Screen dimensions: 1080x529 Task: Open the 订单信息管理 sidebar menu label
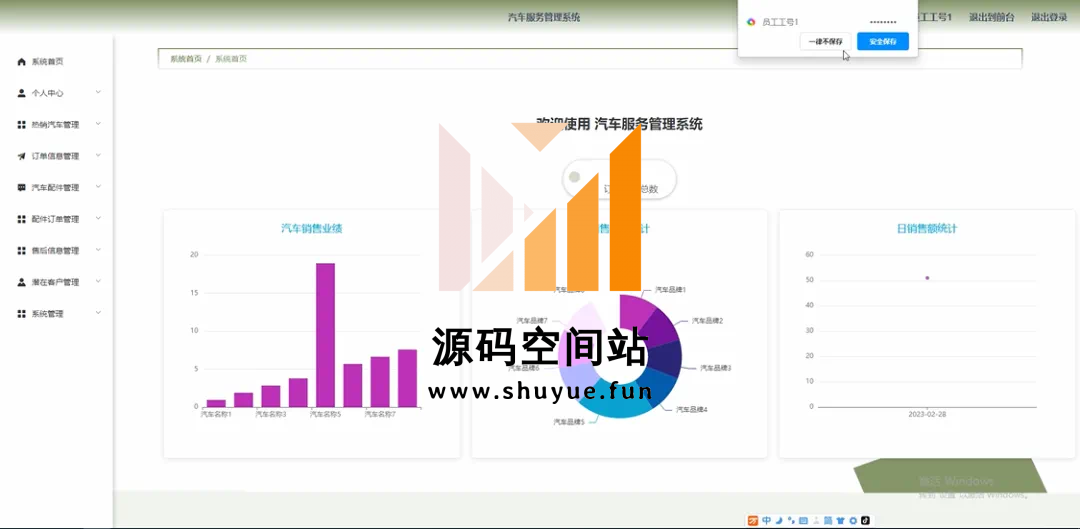click(55, 156)
